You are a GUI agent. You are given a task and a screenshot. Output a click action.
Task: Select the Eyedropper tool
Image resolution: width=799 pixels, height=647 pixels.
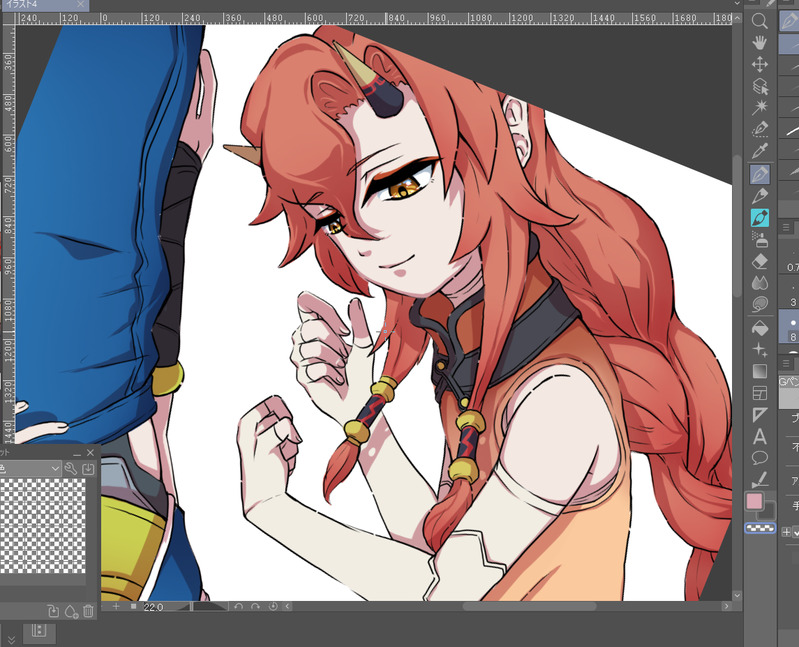point(760,151)
